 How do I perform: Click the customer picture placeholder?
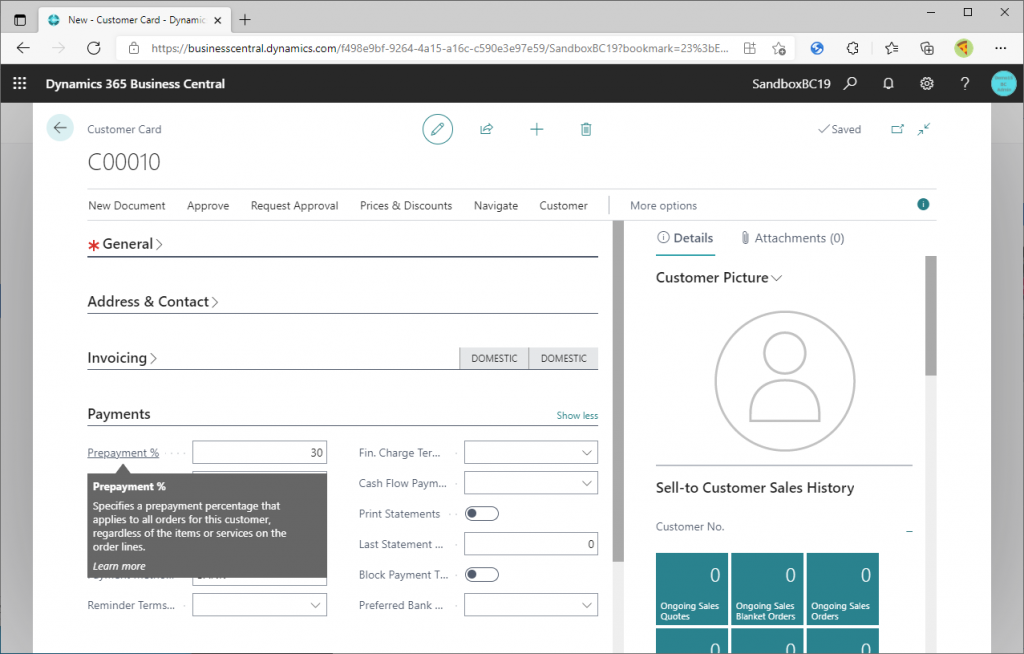coord(784,381)
